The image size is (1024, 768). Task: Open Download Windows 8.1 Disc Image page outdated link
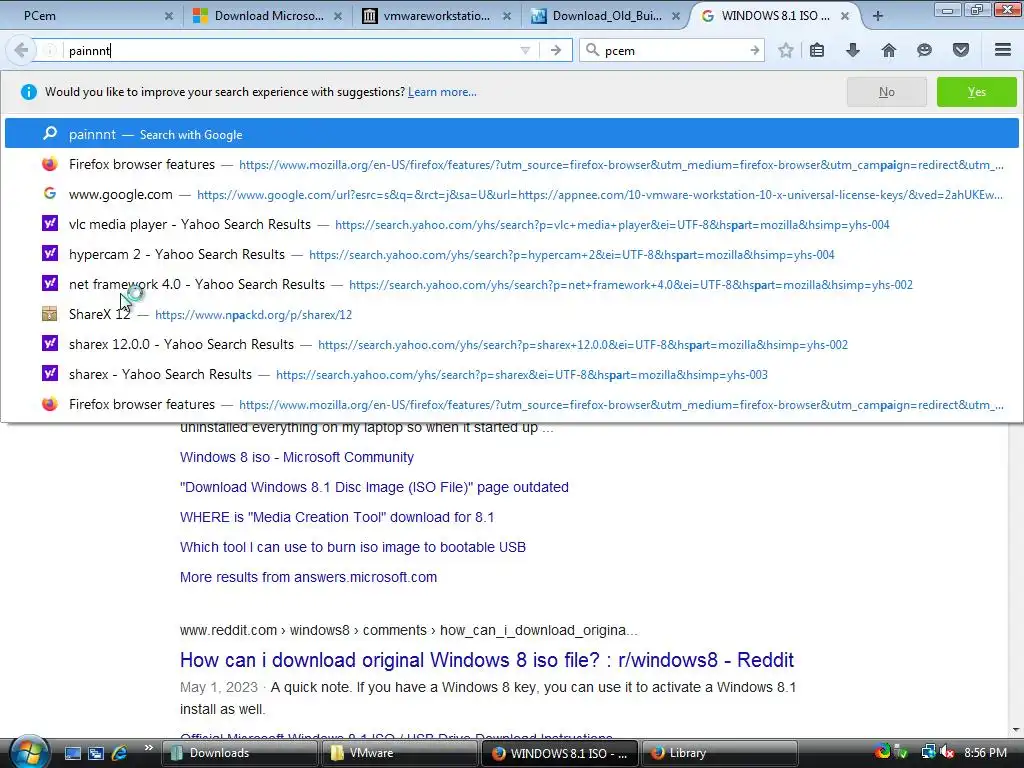pyautogui.click(x=374, y=487)
